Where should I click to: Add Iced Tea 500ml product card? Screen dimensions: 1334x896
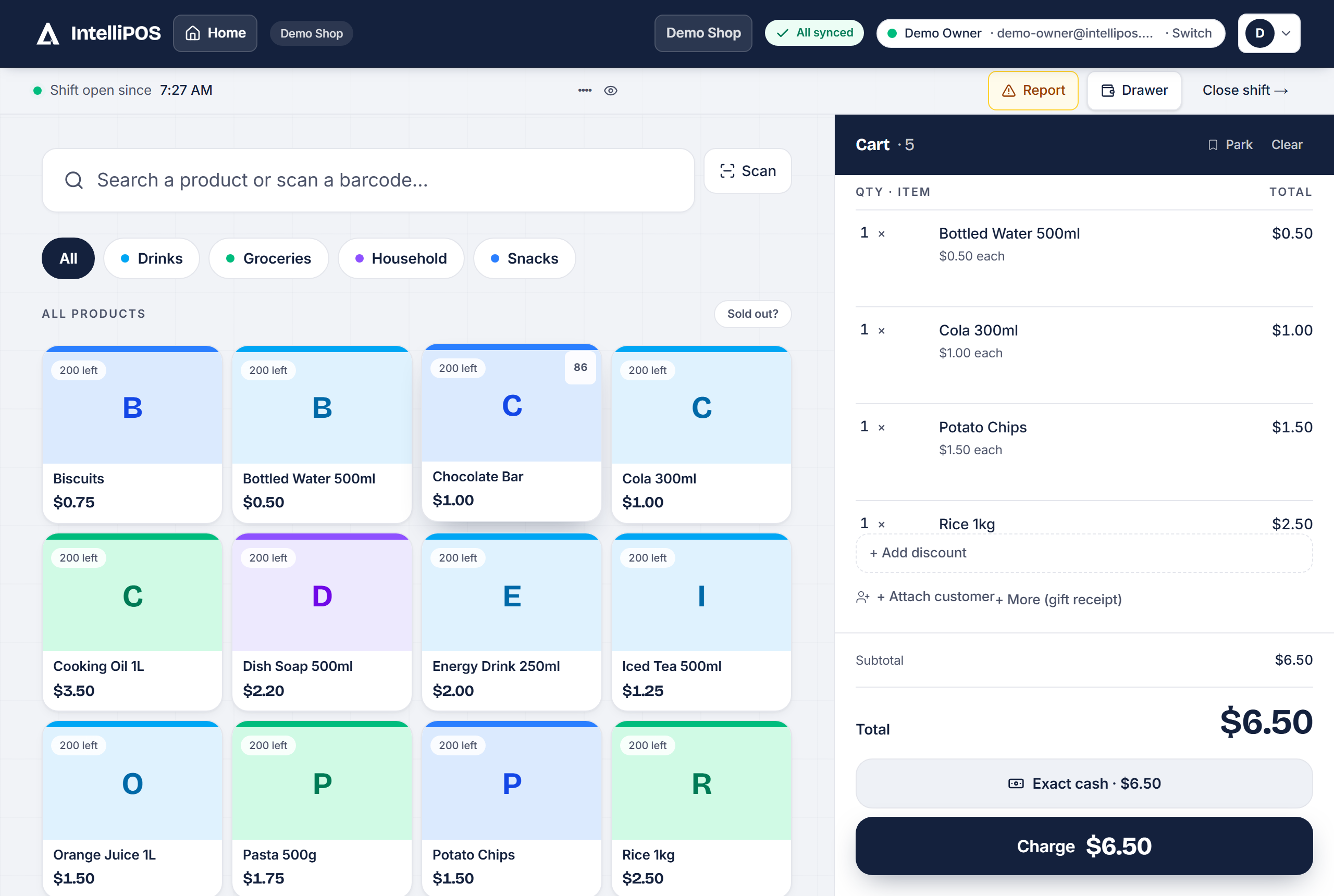click(x=701, y=621)
